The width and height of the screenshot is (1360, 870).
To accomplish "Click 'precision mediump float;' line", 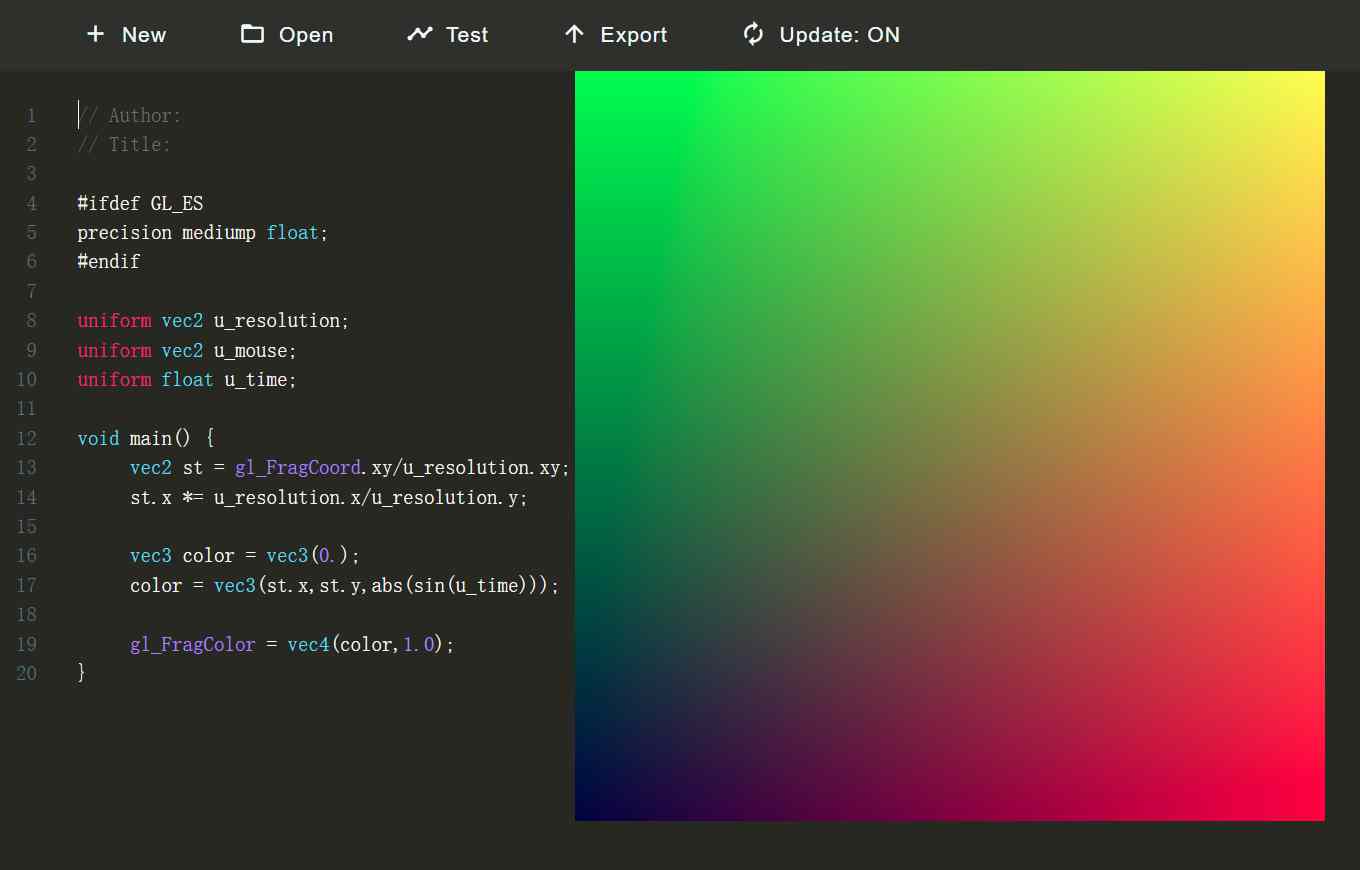I will (203, 232).
